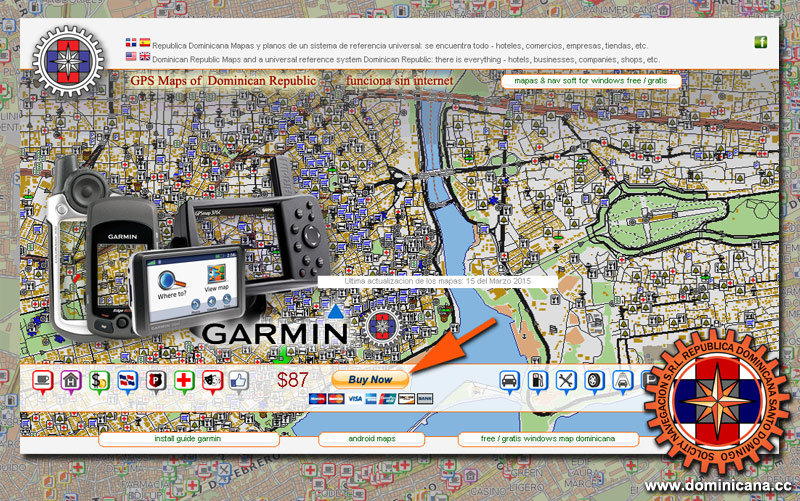Open the android maps link
The image size is (800, 501).
click(x=371, y=439)
